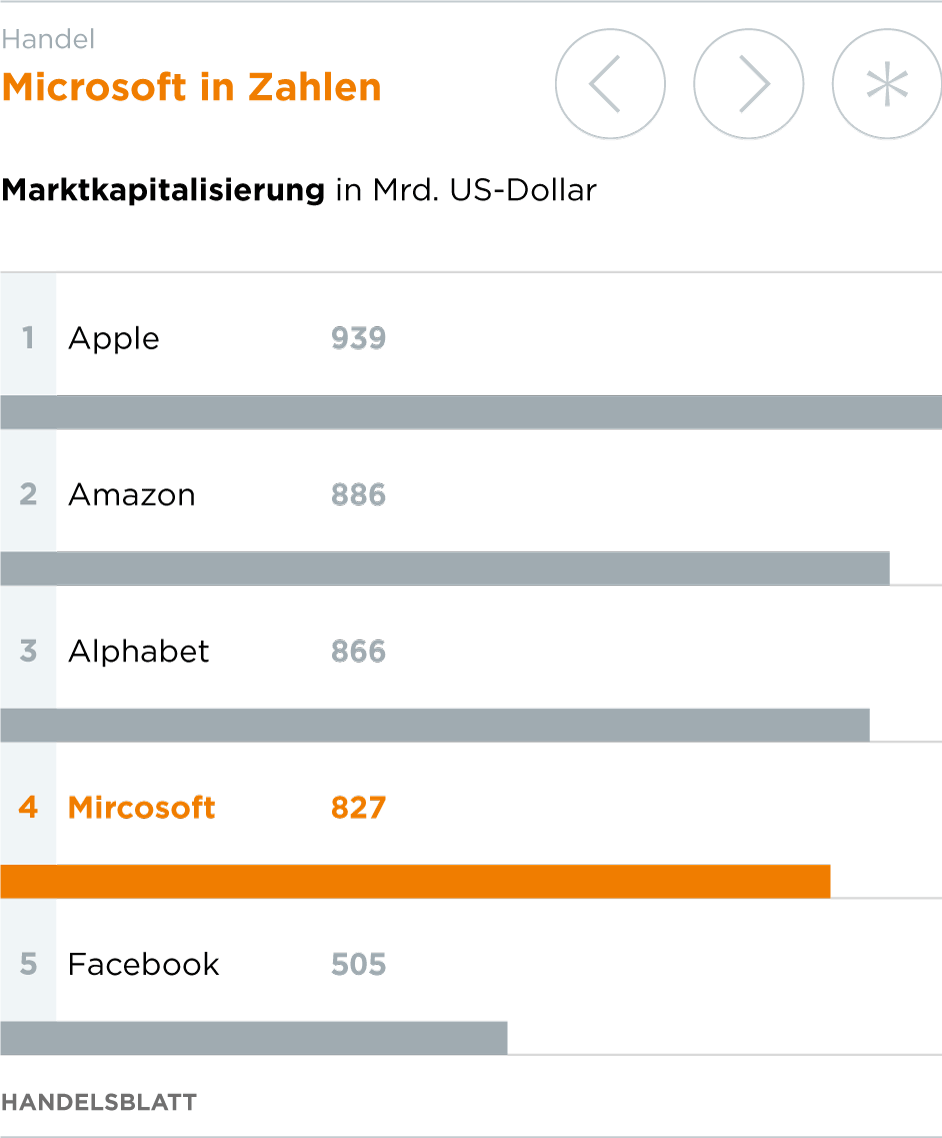This screenshot has height=1138, width=942.
Task: Click the asterisk circle icon
Action: coord(887,84)
